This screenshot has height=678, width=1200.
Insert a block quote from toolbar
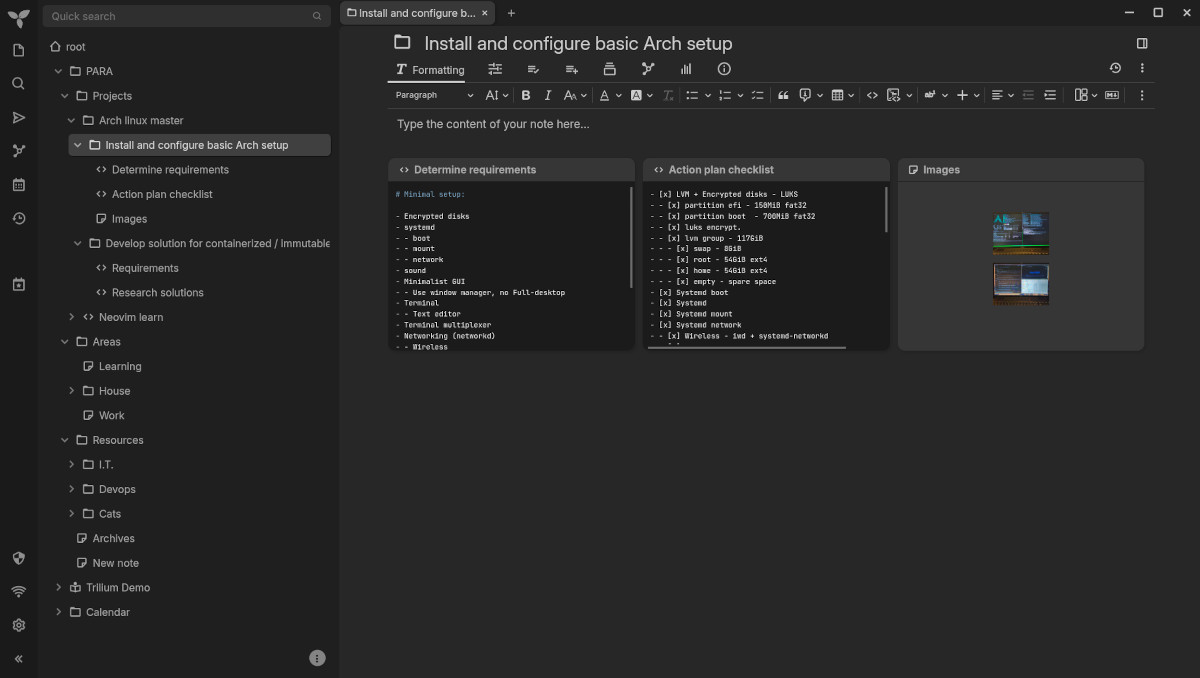[783, 95]
